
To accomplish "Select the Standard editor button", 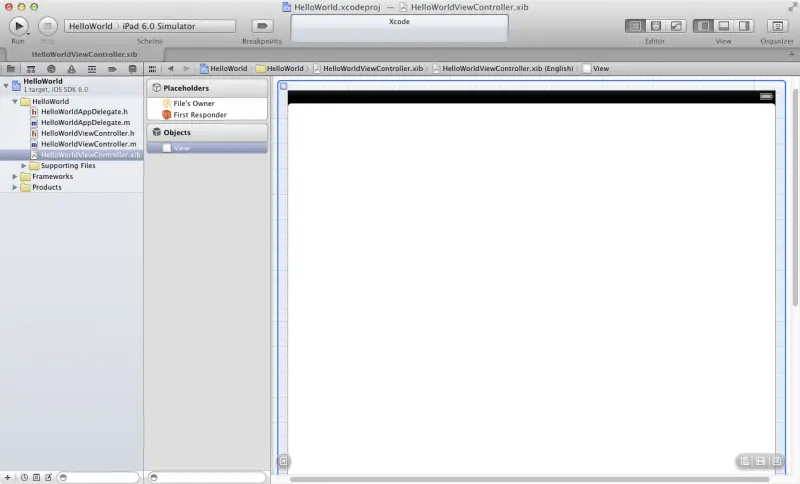I will pos(635,25).
